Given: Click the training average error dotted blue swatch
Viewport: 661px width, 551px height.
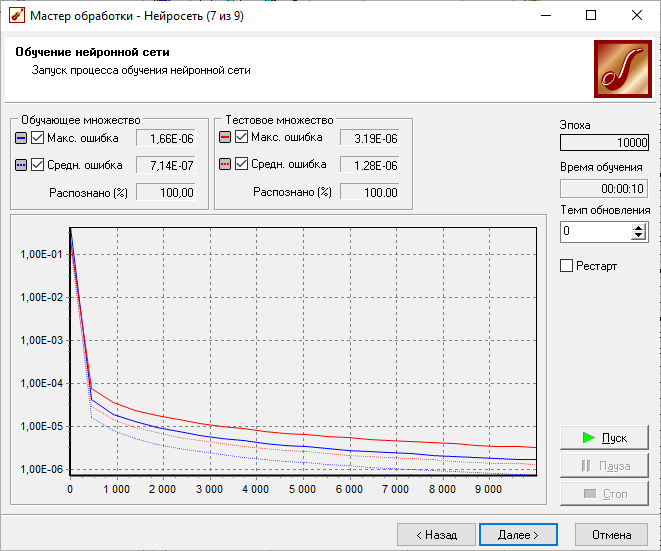Looking at the screenshot, I should (x=21, y=165).
